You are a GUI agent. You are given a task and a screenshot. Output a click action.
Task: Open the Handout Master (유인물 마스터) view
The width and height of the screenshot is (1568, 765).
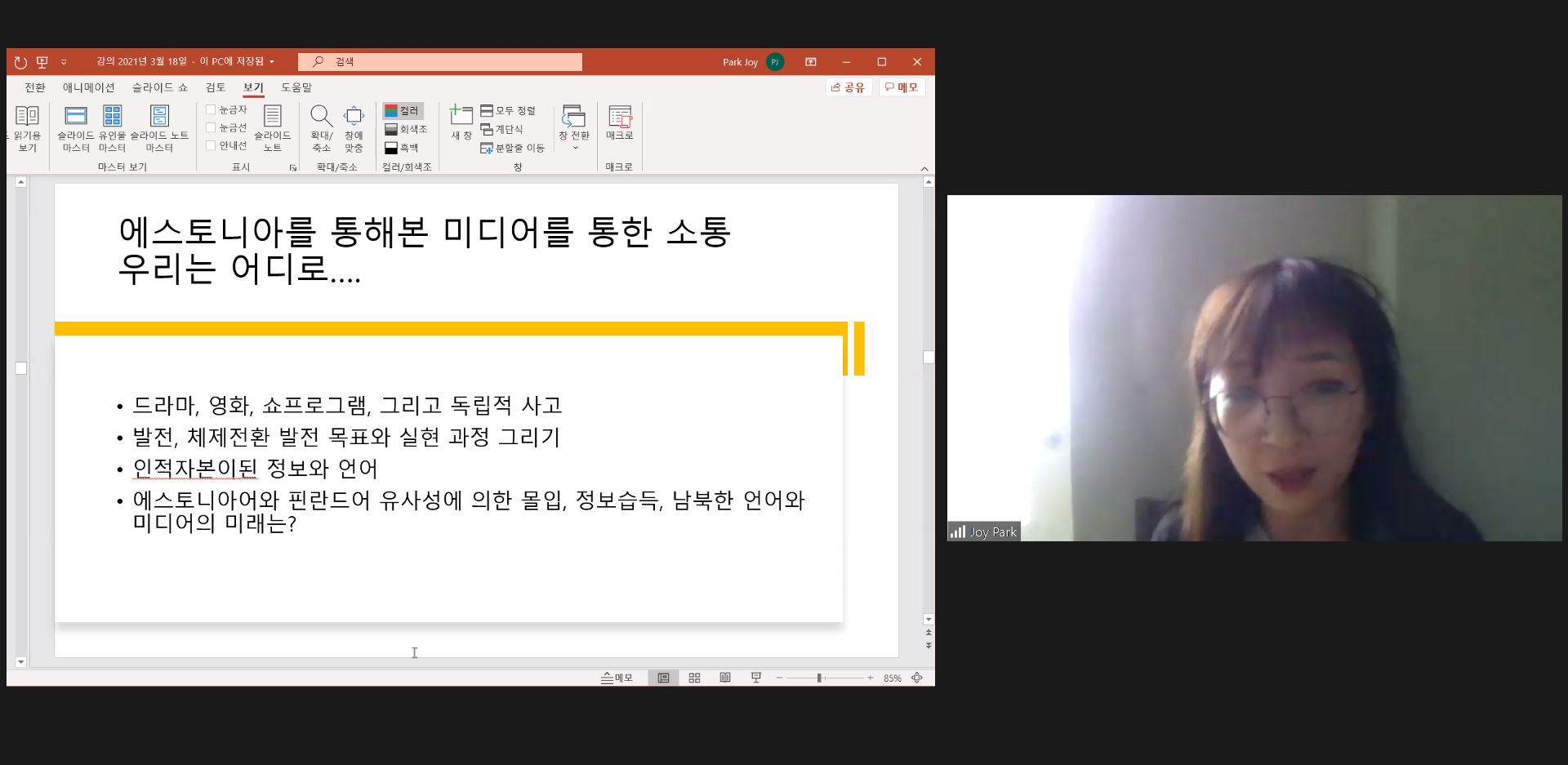coord(112,128)
